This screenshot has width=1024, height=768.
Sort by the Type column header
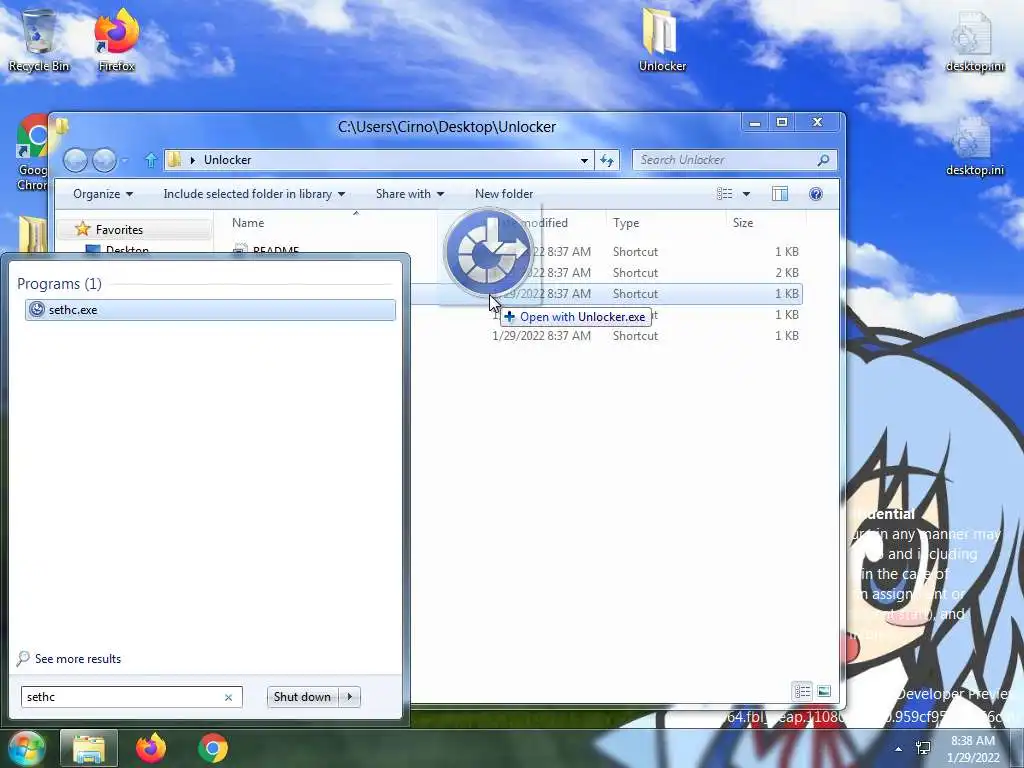pyautogui.click(x=626, y=223)
